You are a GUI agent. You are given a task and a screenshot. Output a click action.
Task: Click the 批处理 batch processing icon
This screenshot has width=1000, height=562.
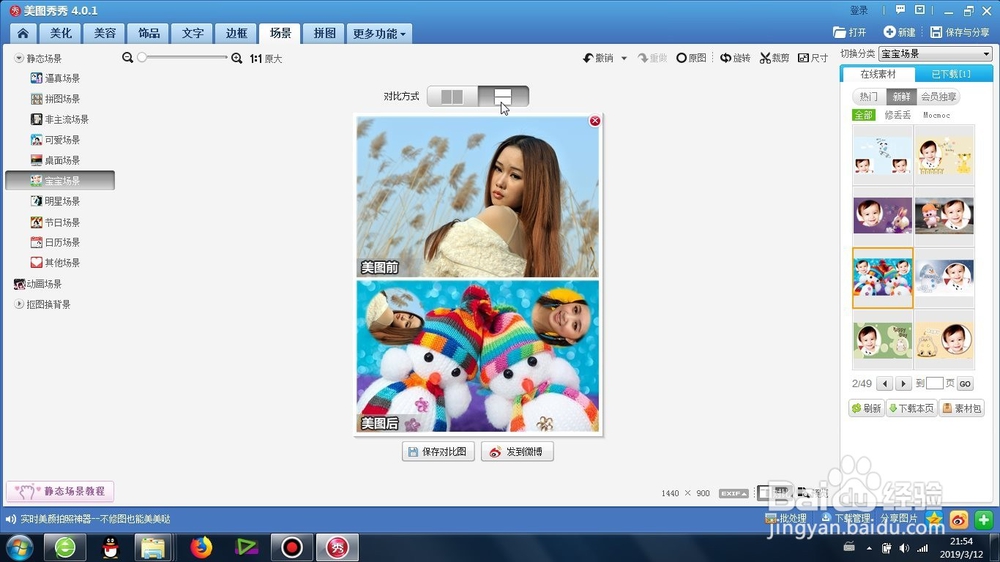pyautogui.click(x=786, y=518)
